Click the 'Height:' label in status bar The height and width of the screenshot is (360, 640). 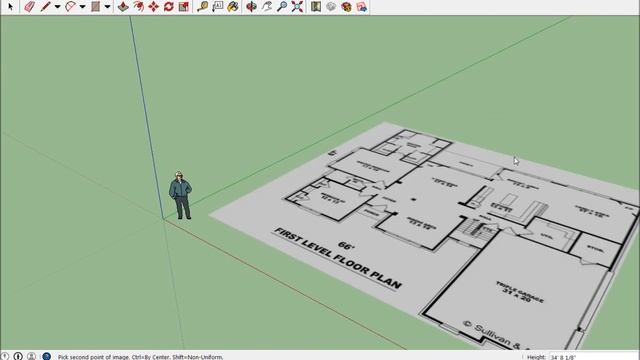536,357
